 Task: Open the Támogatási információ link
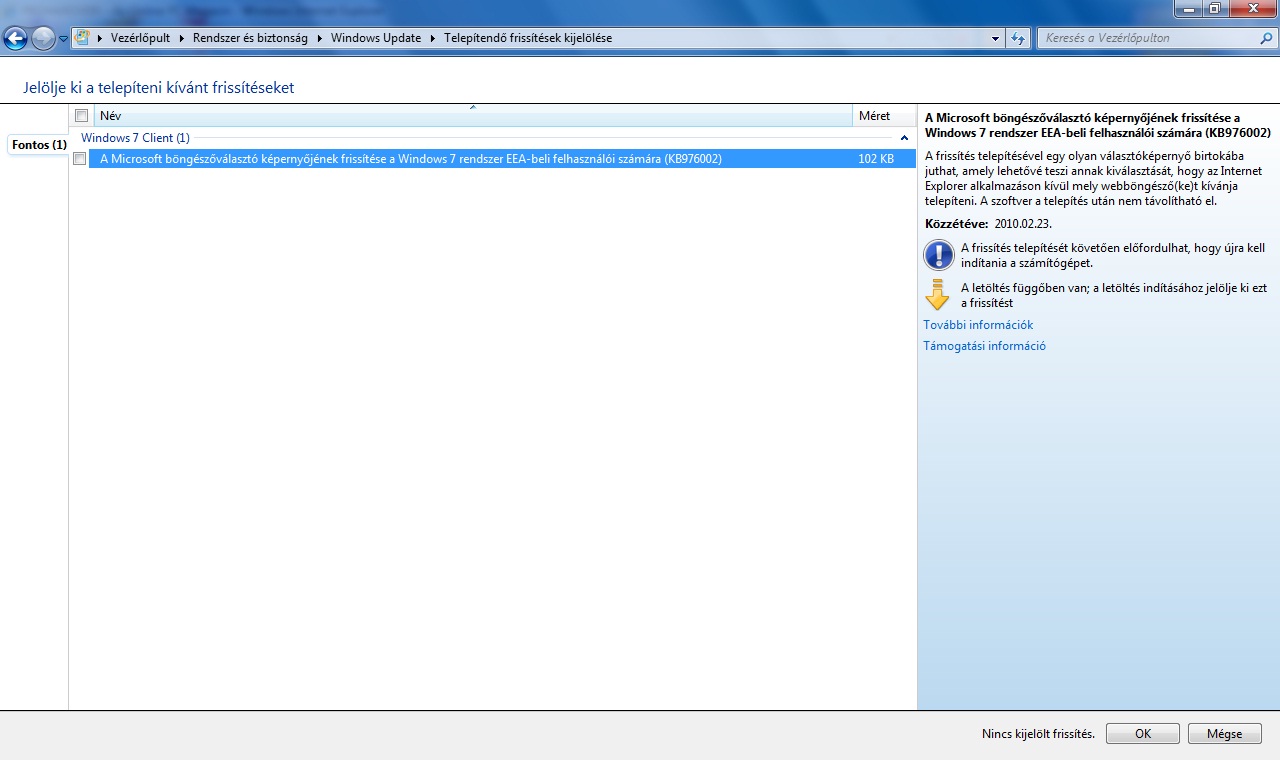pos(984,346)
